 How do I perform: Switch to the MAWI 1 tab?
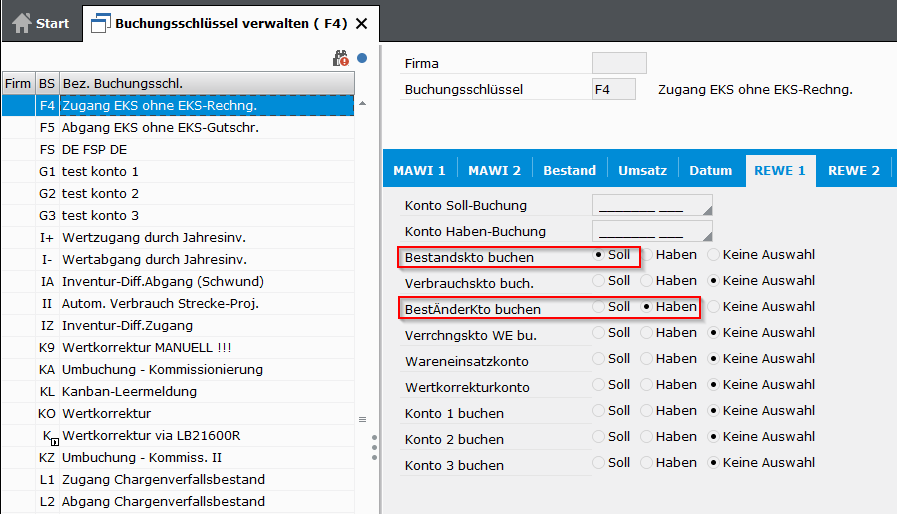[x=419, y=171]
